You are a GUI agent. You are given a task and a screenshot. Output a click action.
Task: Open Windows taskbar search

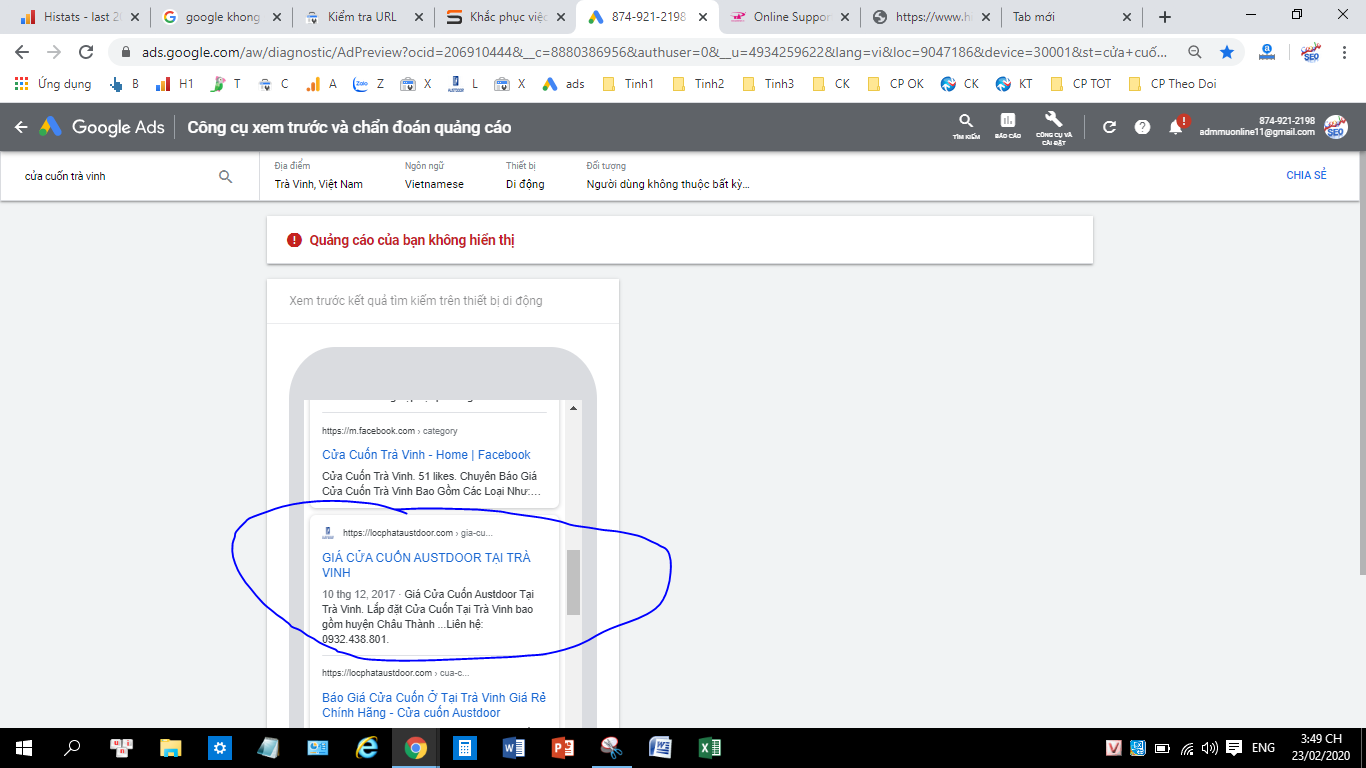(72, 747)
